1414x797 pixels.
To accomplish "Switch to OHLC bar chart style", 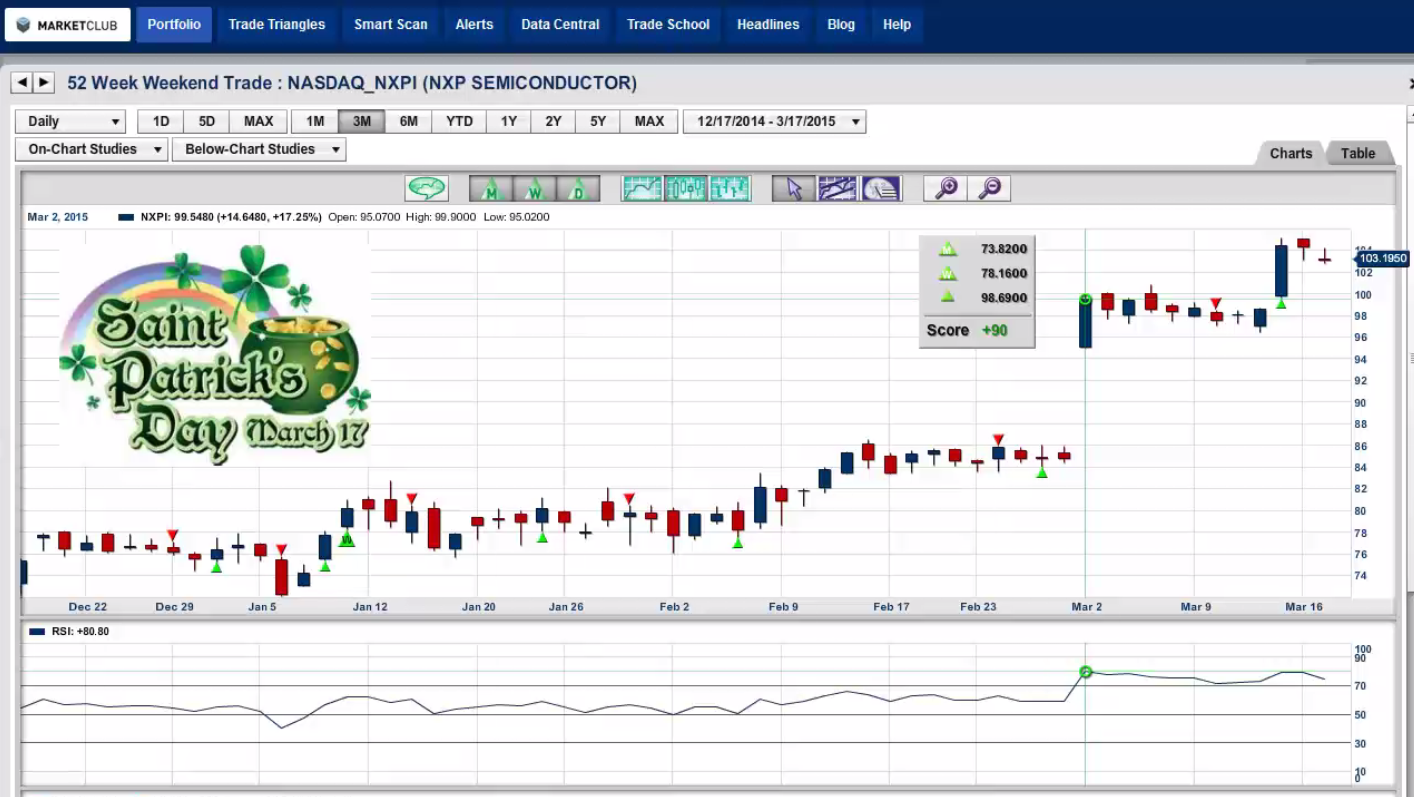I will [730, 188].
